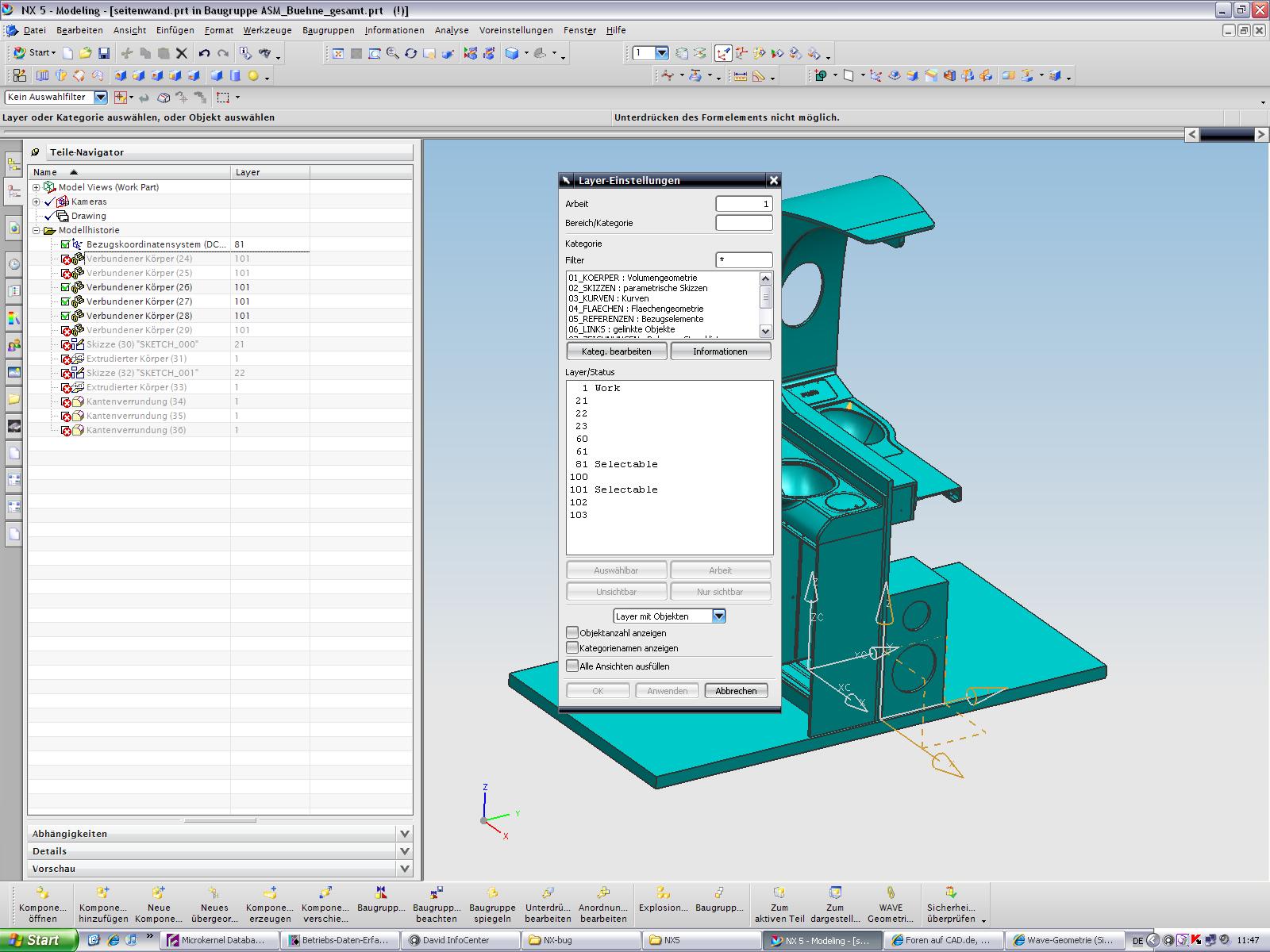The image size is (1270, 952).
Task: Open the Kein Auswahlfilter dropdown
Action: [x=101, y=97]
